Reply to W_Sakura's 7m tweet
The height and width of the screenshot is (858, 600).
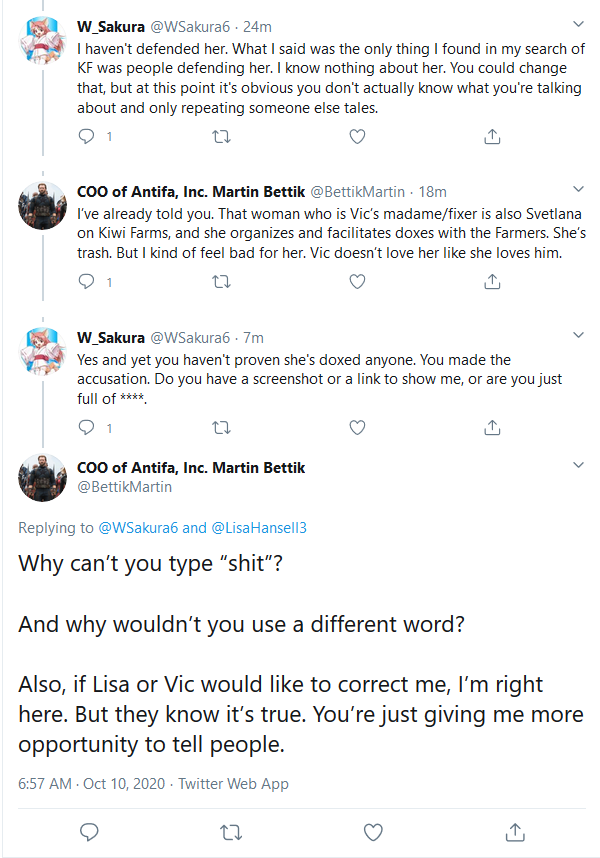pyautogui.click(x=86, y=427)
